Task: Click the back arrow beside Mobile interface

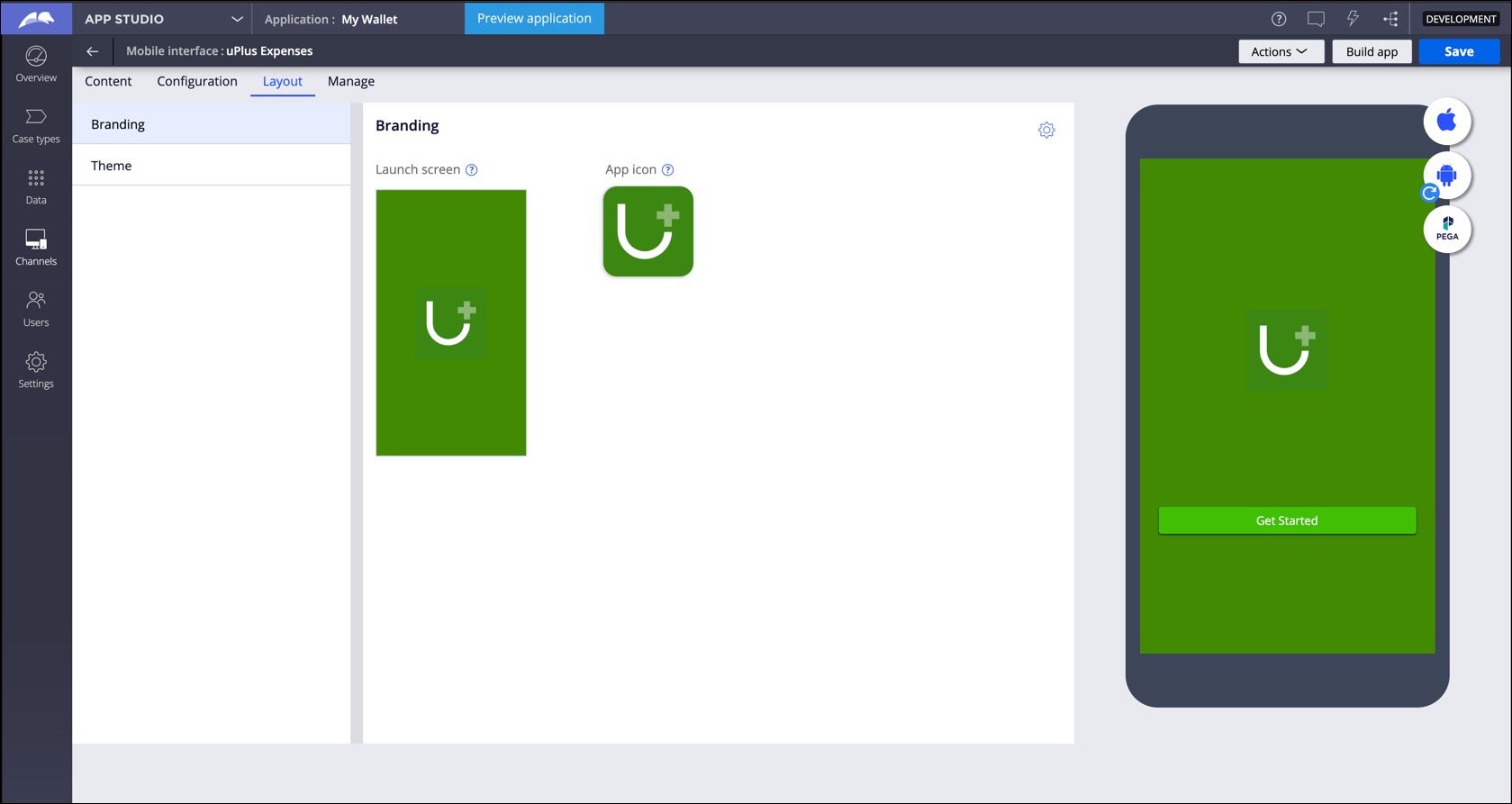Action: 93,51
